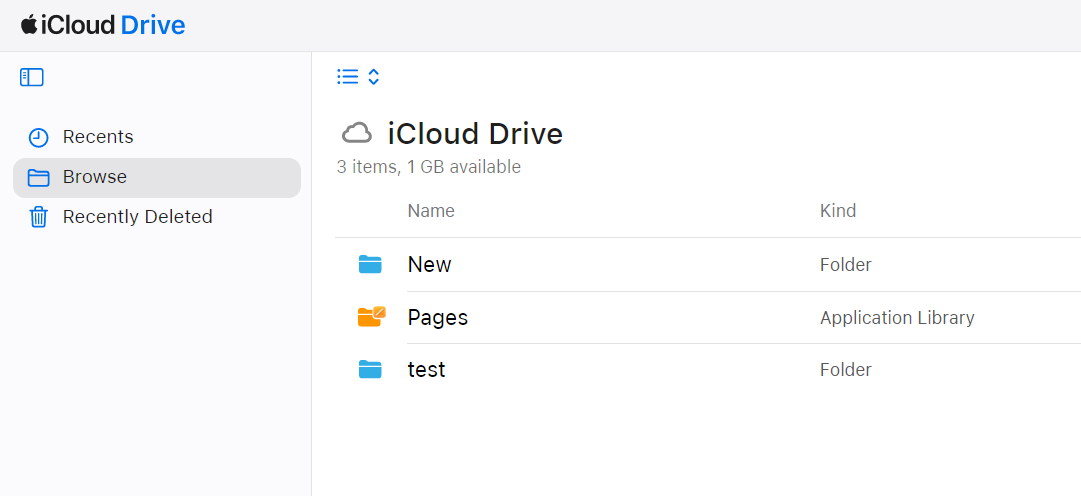Click the blue folder icon for New
The height and width of the screenshot is (496, 1081).
coord(370,265)
